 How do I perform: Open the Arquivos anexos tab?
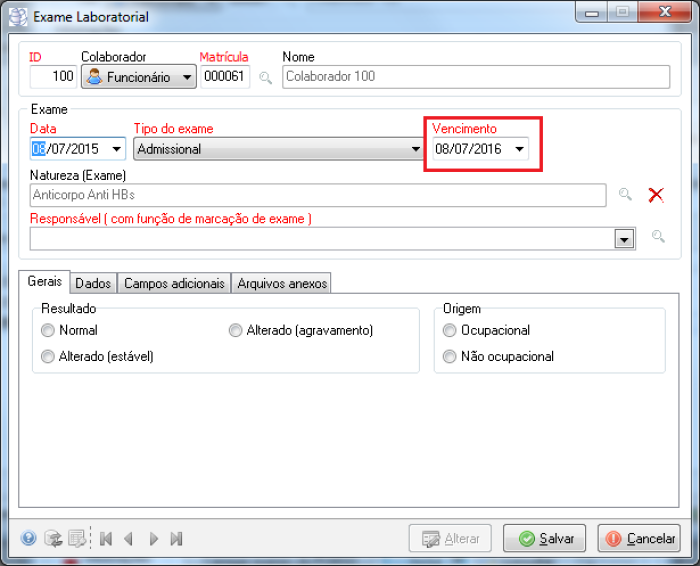coord(281,284)
